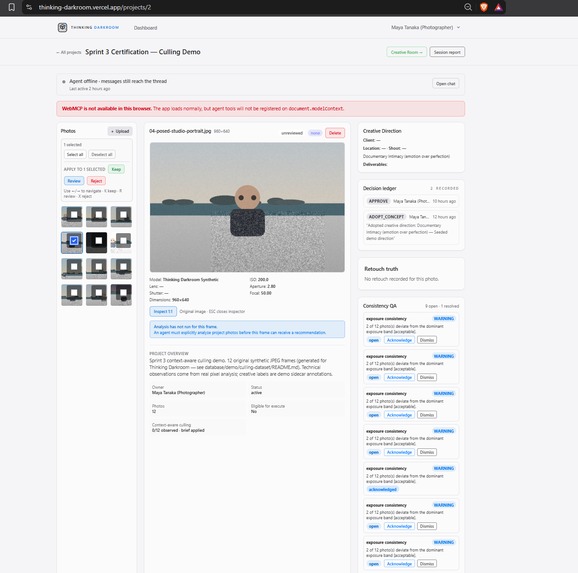Tick checkbox on second photo in top row
This screenshot has width=578, height=573.
pyautogui.click(x=98, y=214)
